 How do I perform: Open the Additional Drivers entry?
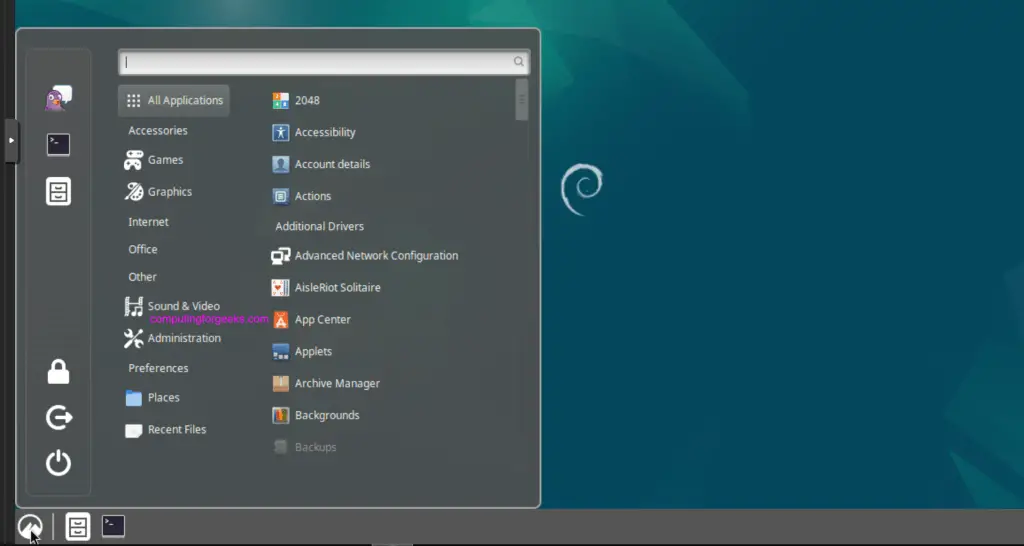(x=319, y=227)
